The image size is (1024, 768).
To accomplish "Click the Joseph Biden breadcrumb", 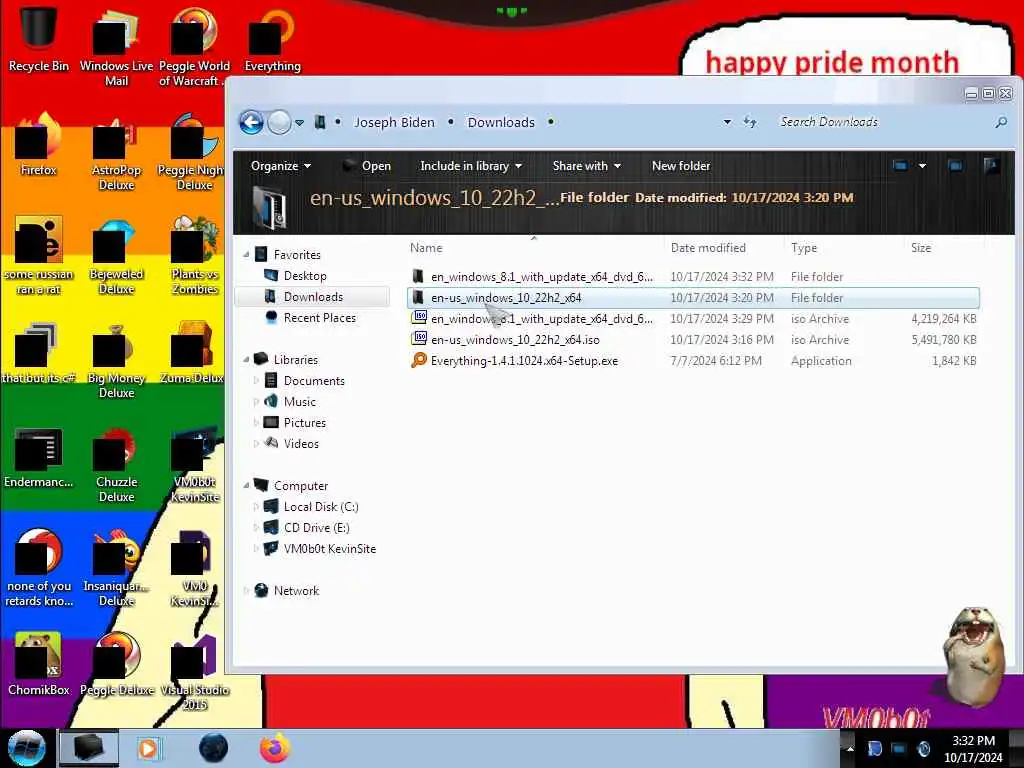I will pyautogui.click(x=394, y=122).
